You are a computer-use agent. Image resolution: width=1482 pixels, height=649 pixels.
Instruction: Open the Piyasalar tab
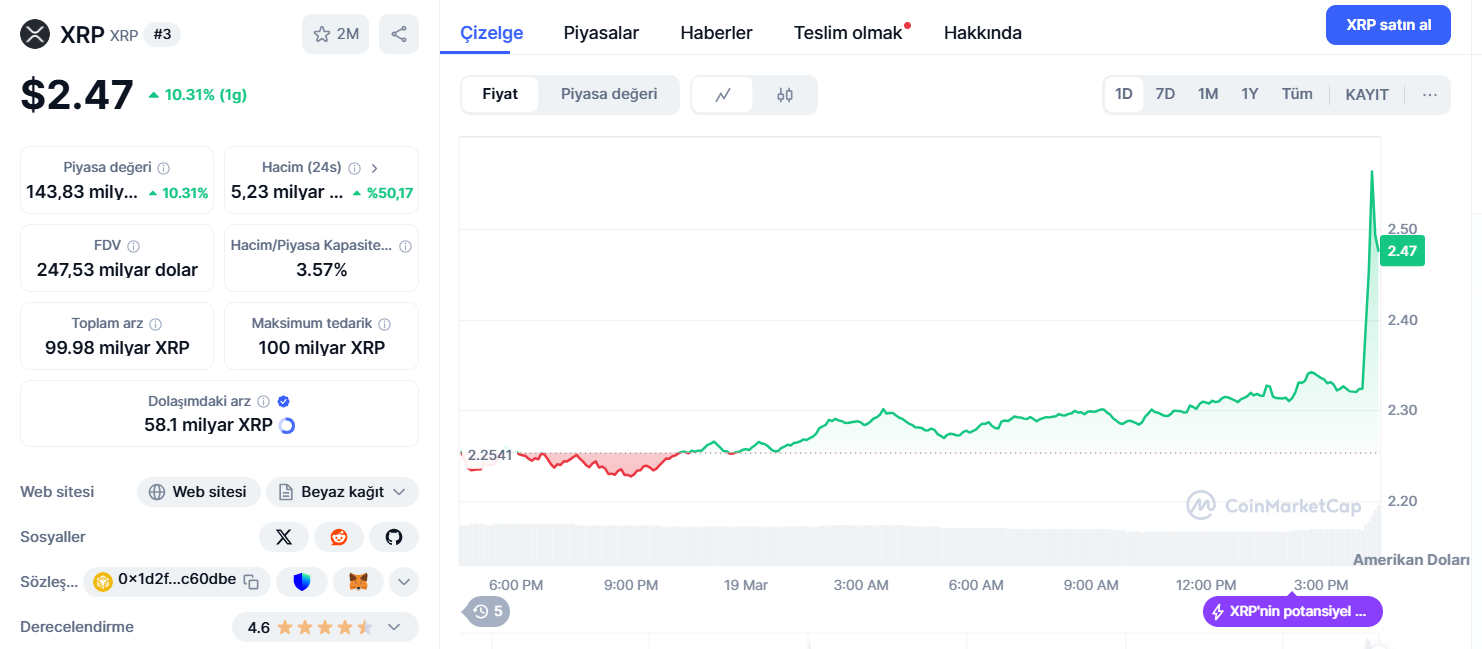click(601, 33)
